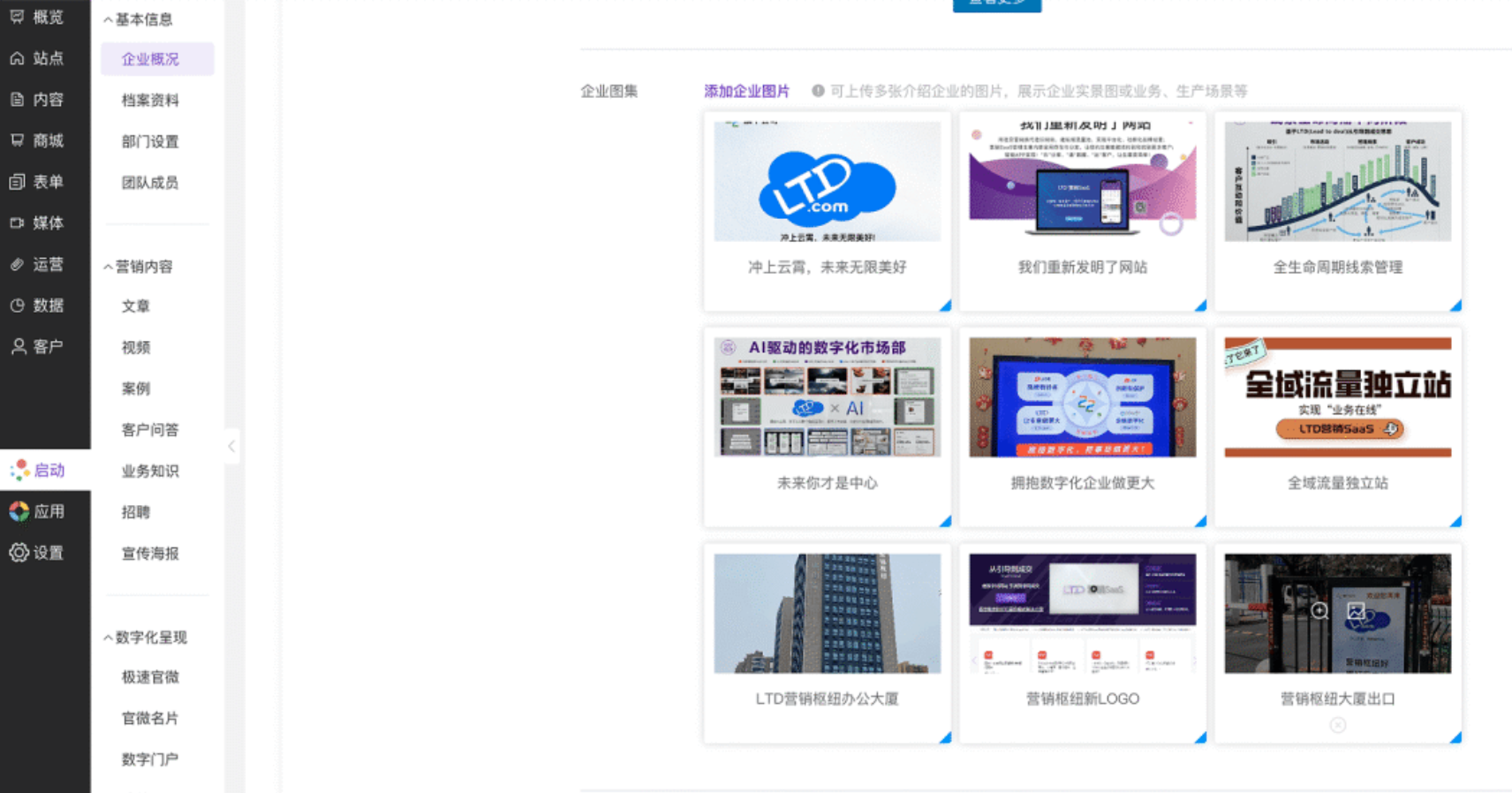Open the 宣传海报 menu item

pyautogui.click(x=150, y=554)
